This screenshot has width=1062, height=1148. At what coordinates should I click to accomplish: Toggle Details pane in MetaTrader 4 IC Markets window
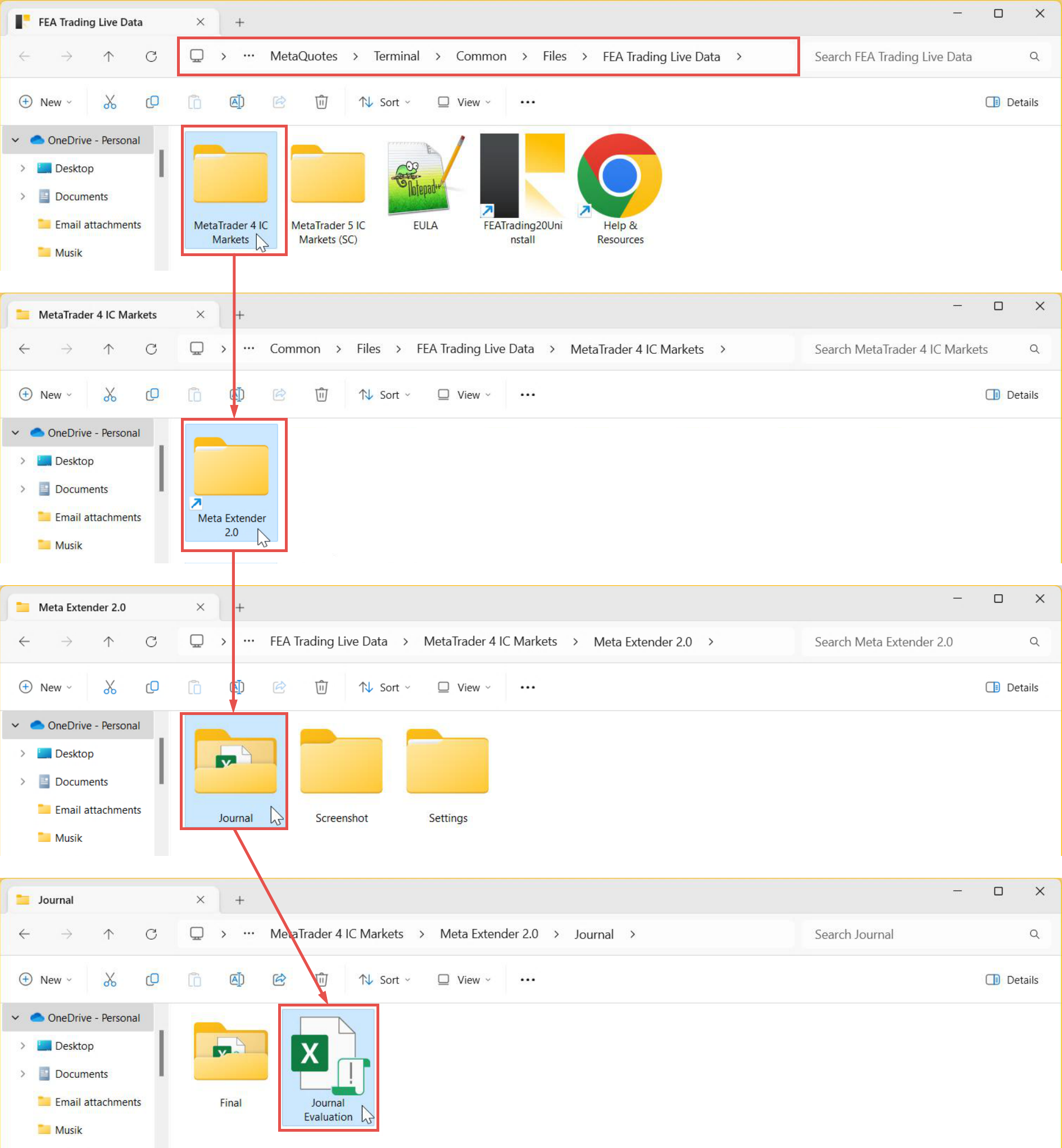pyautogui.click(x=1012, y=394)
